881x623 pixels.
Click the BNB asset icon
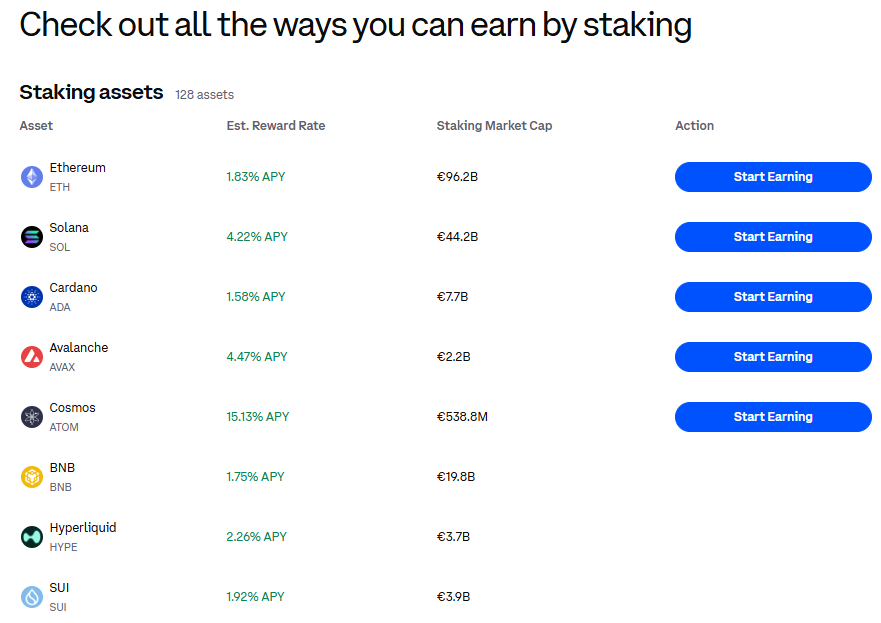pyautogui.click(x=32, y=476)
